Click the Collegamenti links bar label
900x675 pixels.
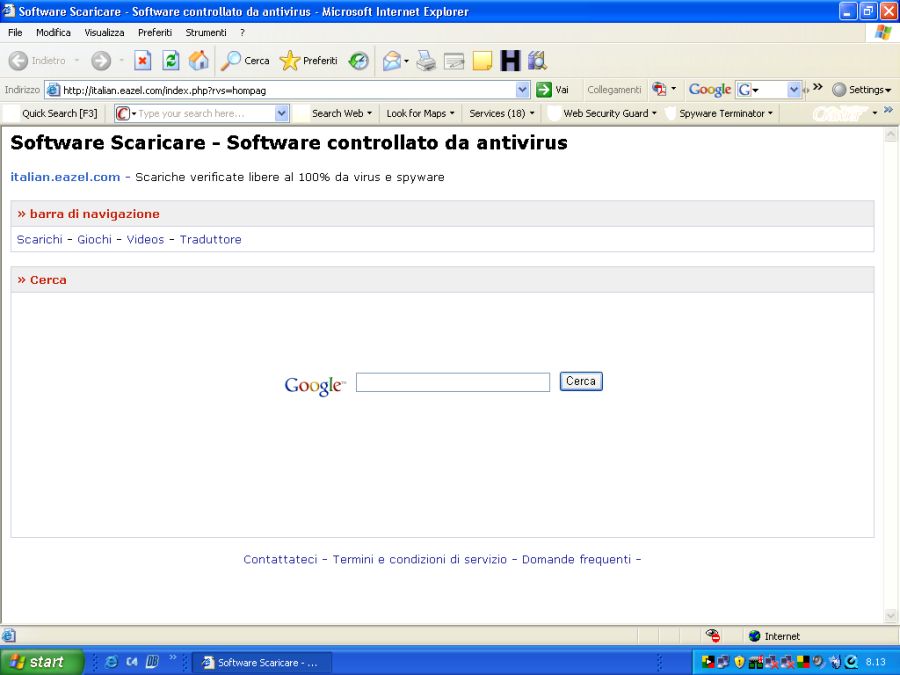614,90
